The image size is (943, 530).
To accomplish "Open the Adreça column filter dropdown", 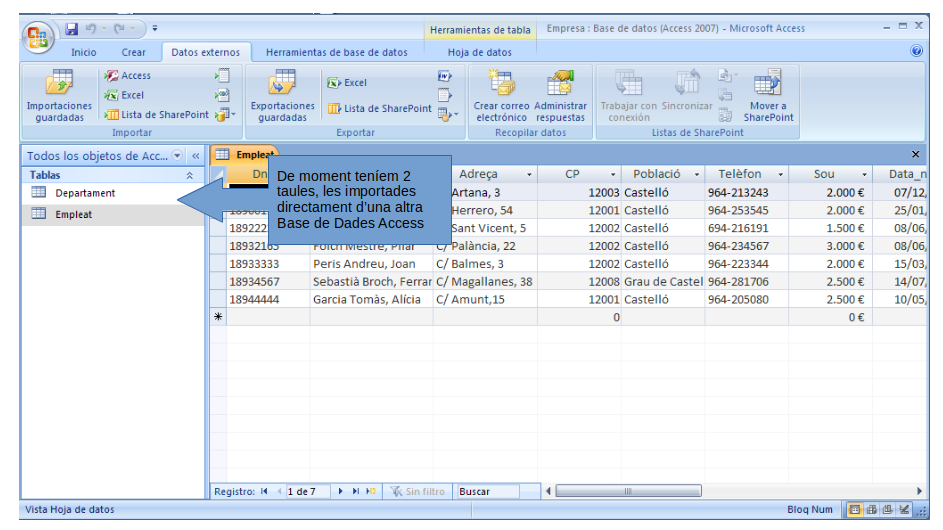I will [x=529, y=174].
